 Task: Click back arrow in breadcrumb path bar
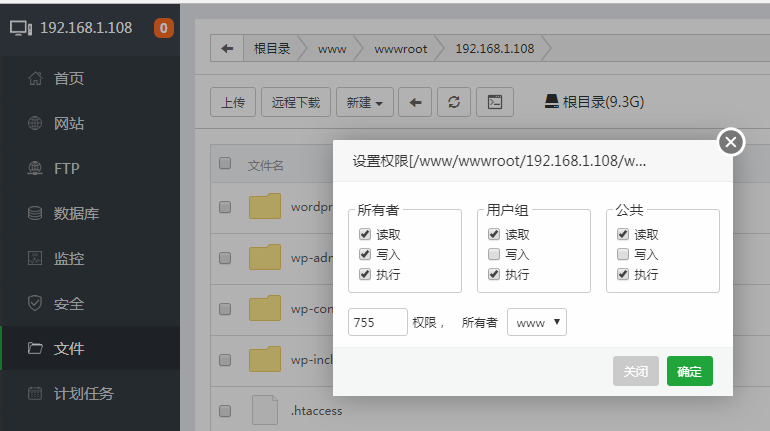227,48
